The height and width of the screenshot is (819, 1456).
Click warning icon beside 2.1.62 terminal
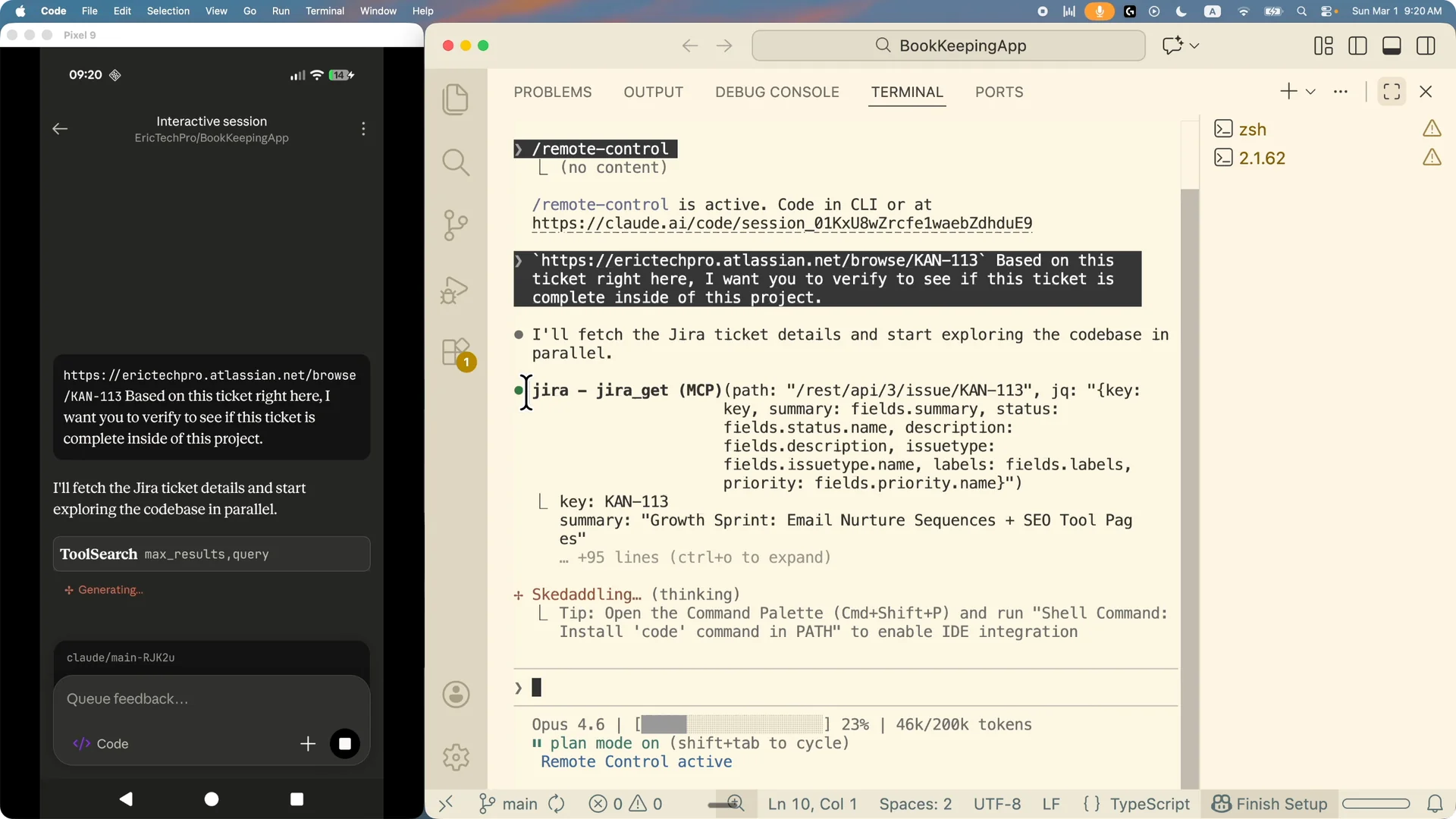[1432, 157]
